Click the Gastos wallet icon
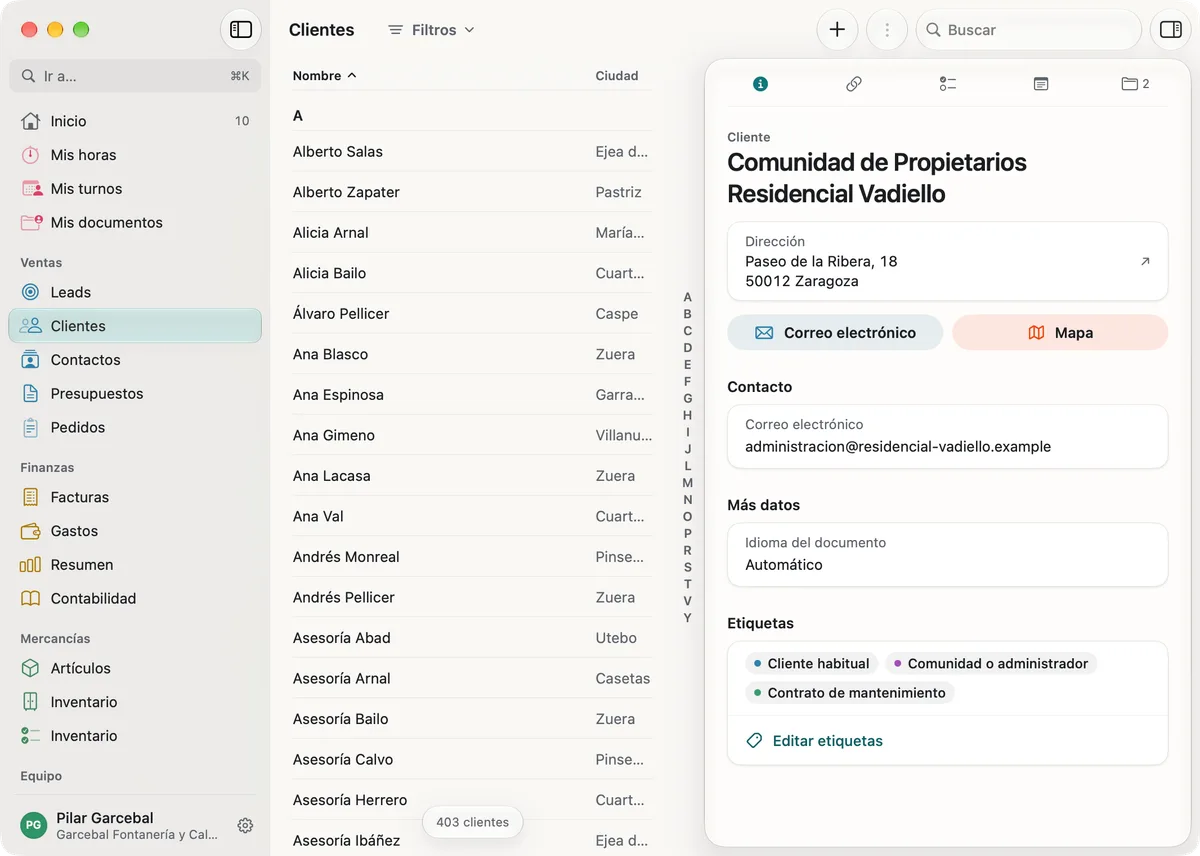The height and width of the screenshot is (856, 1200). [31, 531]
